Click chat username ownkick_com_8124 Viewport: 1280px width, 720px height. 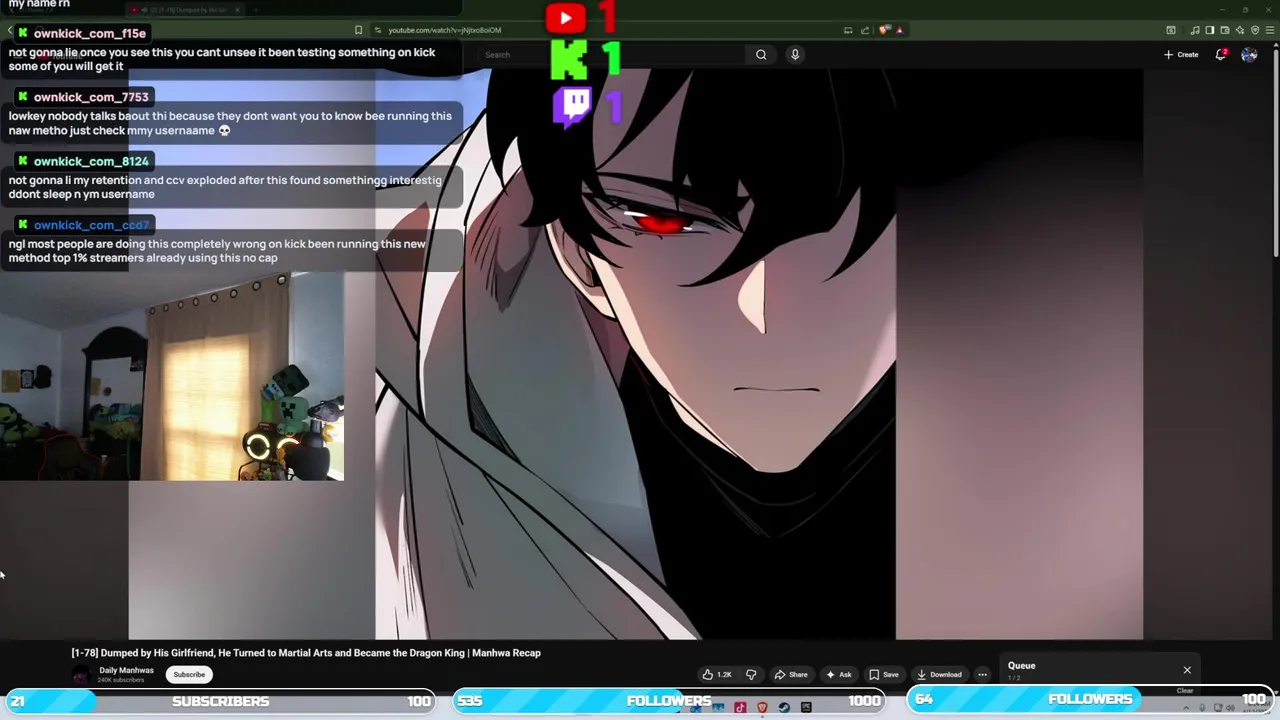[90, 161]
